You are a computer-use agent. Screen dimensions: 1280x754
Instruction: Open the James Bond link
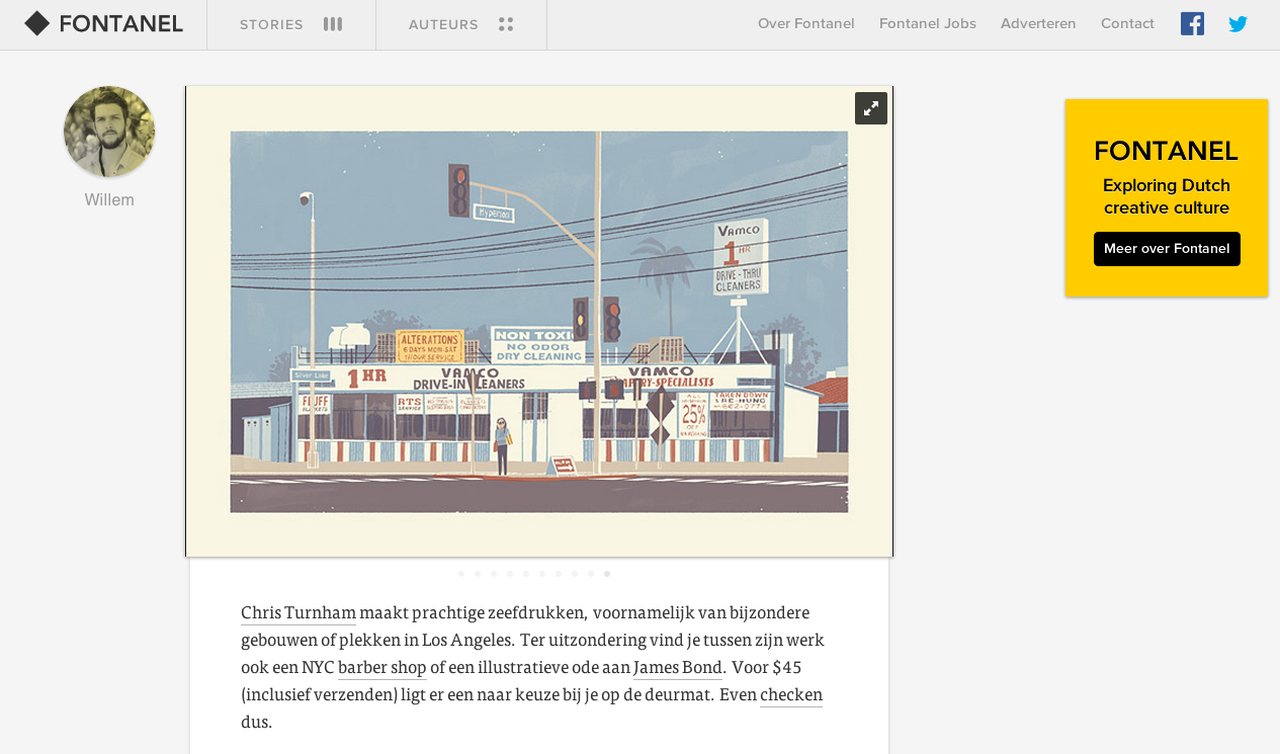(677, 667)
